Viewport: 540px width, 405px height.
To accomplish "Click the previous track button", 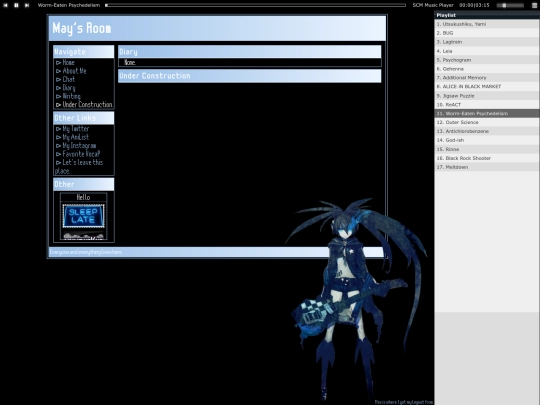I will (x=5, y=5).
